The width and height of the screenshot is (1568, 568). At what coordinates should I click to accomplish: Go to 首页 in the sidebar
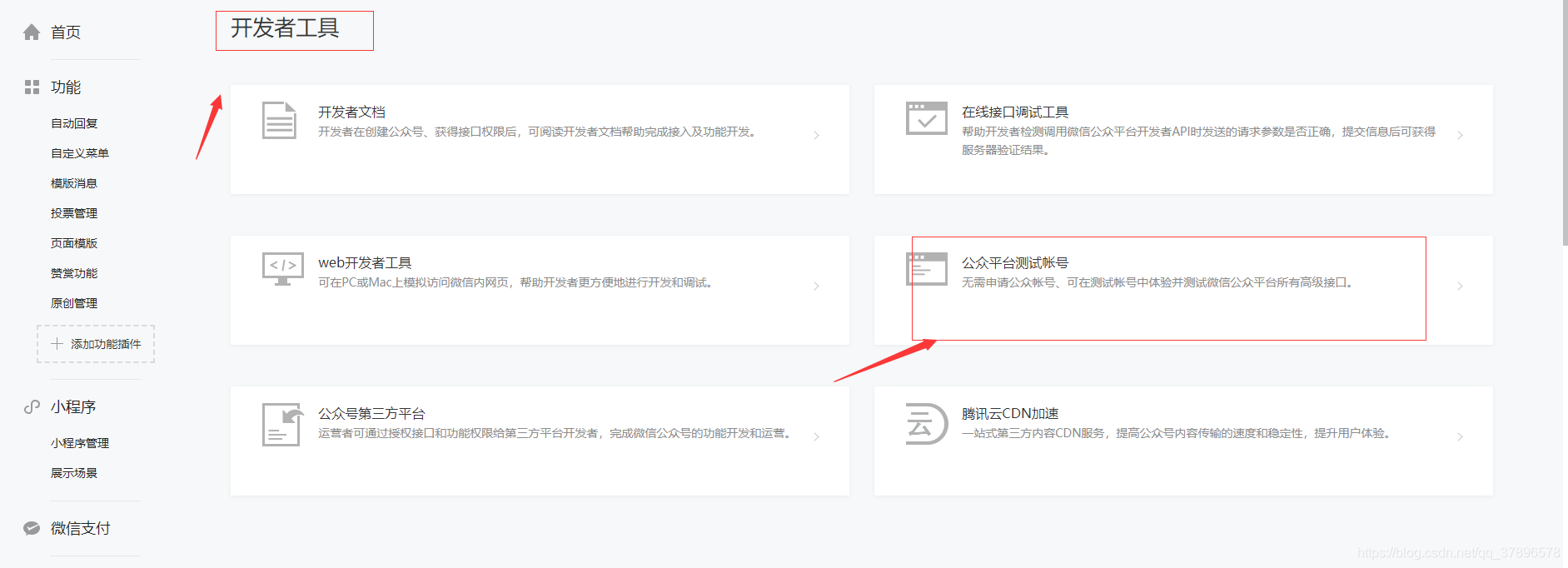[x=66, y=32]
